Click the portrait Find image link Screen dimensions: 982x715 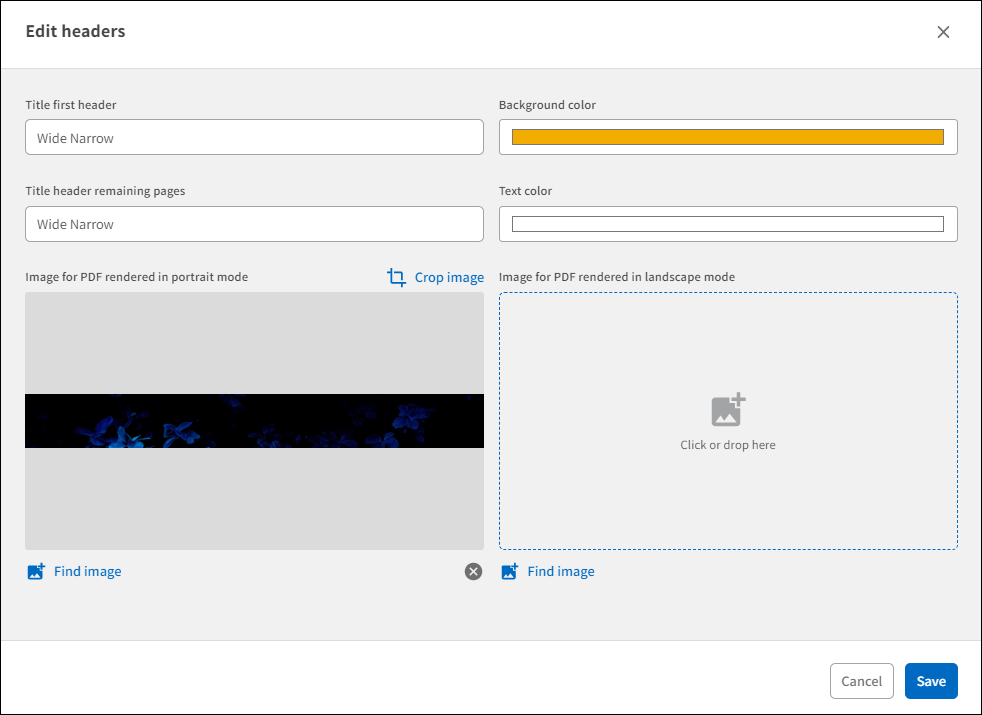pos(87,571)
